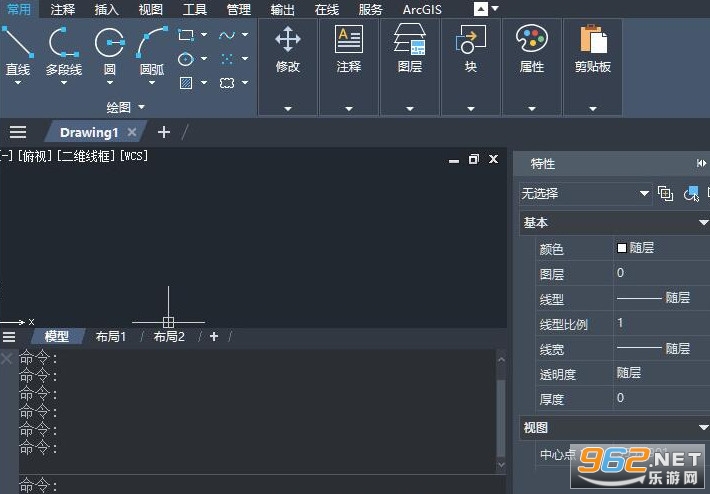710x494 pixels.
Task: Click the quick select icon in 特性 panel
Action: [691, 194]
